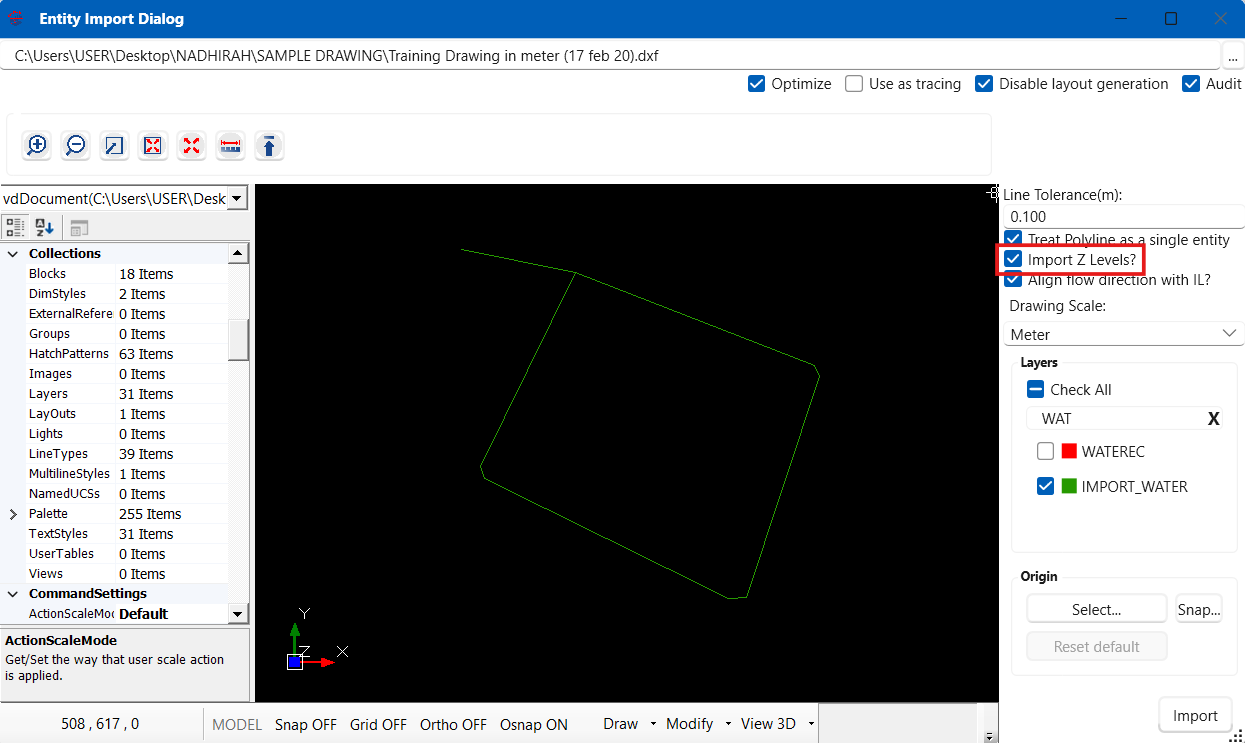
Task: Uncheck the Import Z Levels checkbox
Action: point(1013,260)
